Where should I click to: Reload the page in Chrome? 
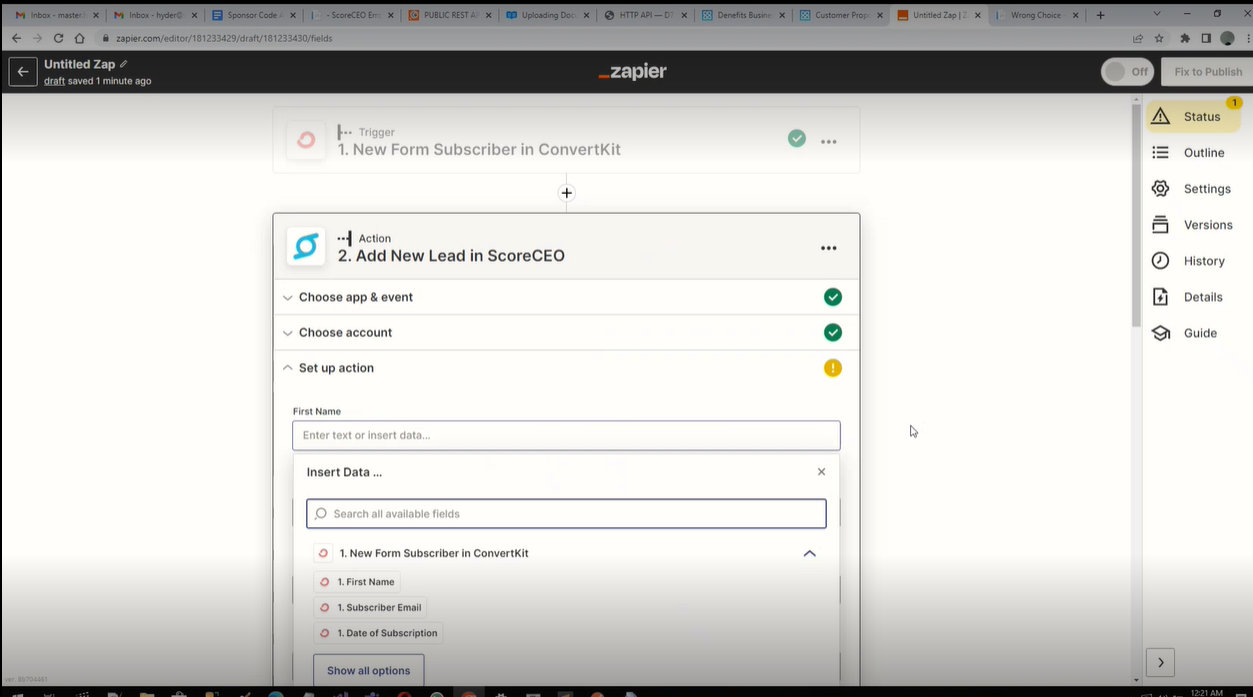[x=58, y=38]
